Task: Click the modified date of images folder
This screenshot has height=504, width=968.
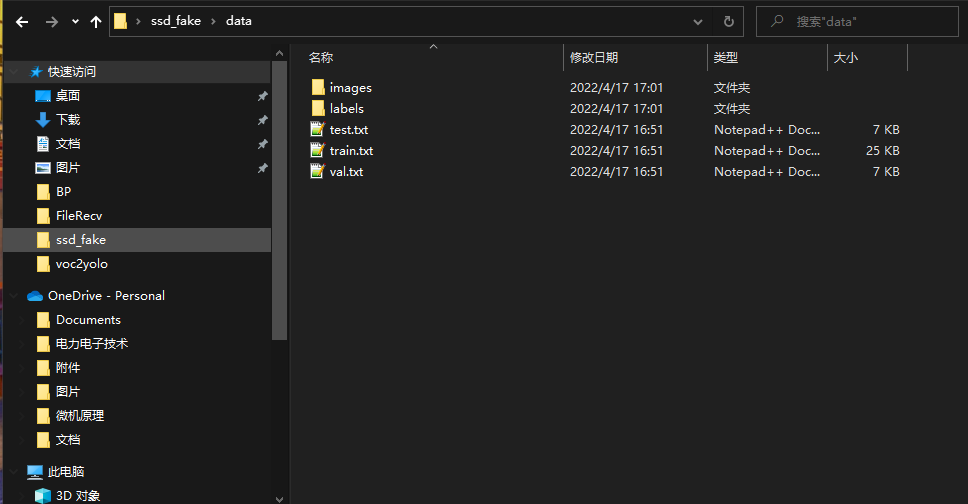Action: coord(616,88)
